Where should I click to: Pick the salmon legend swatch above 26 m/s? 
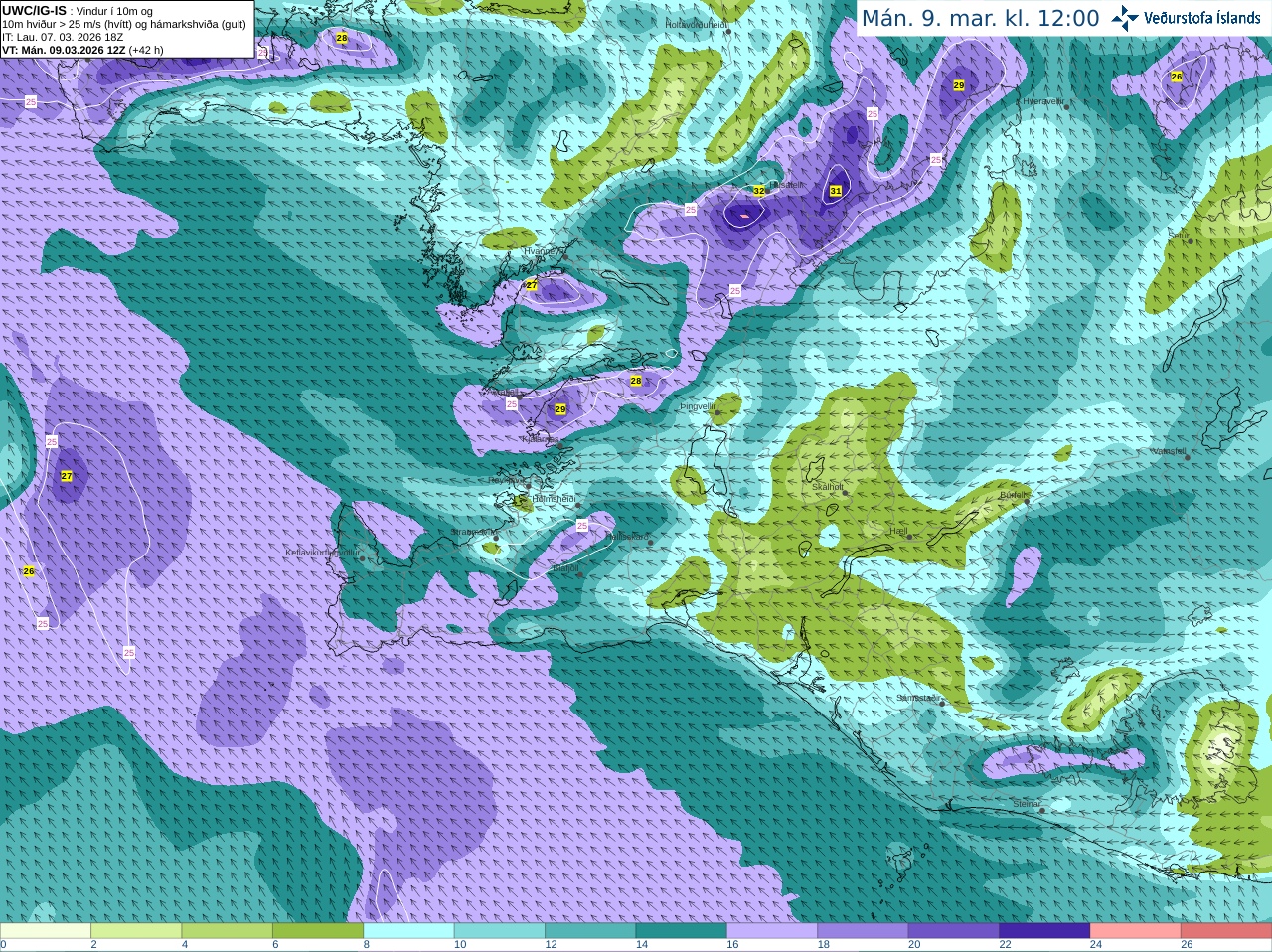[x=1225, y=931]
